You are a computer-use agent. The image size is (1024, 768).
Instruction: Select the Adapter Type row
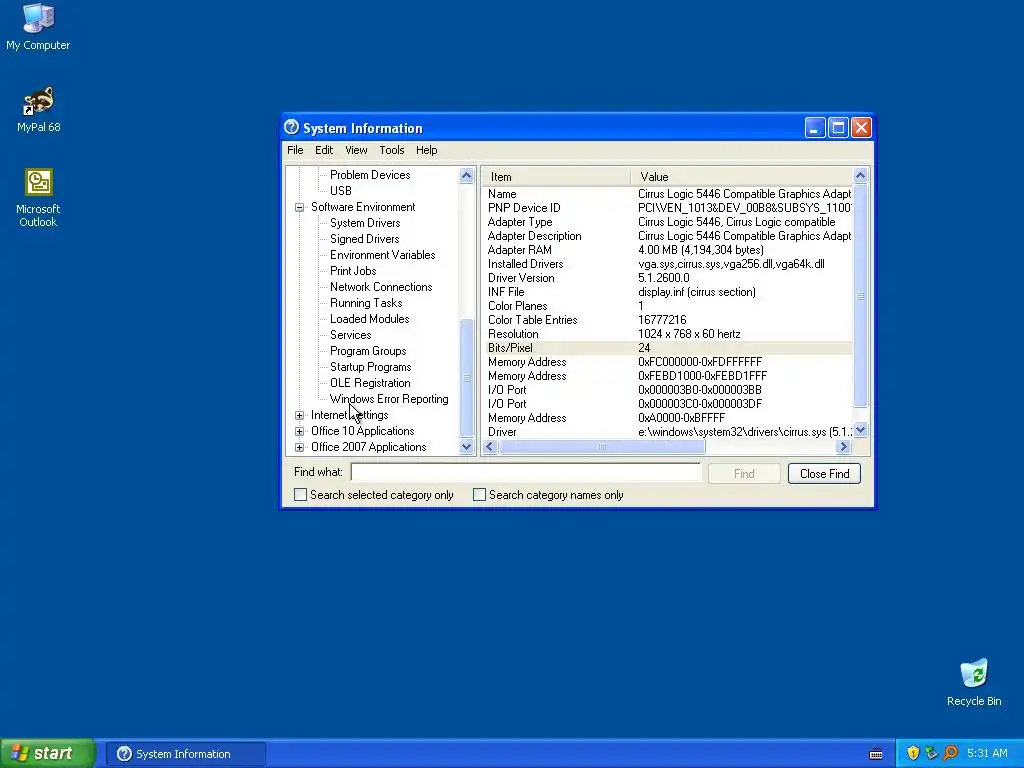tap(667, 222)
